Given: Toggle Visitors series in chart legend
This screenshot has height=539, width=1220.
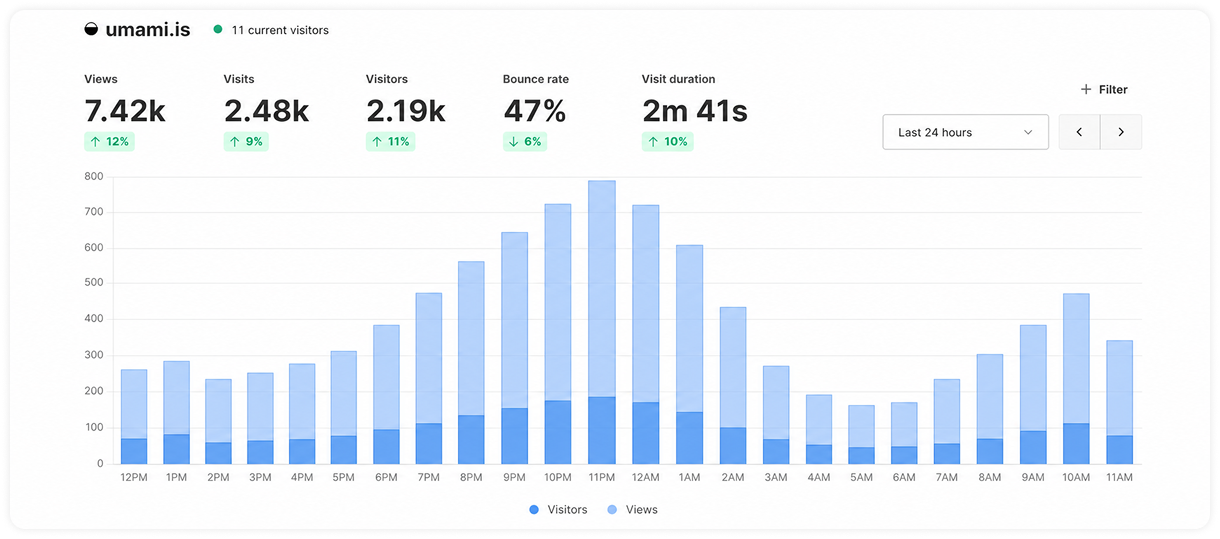Looking at the screenshot, I should point(558,510).
